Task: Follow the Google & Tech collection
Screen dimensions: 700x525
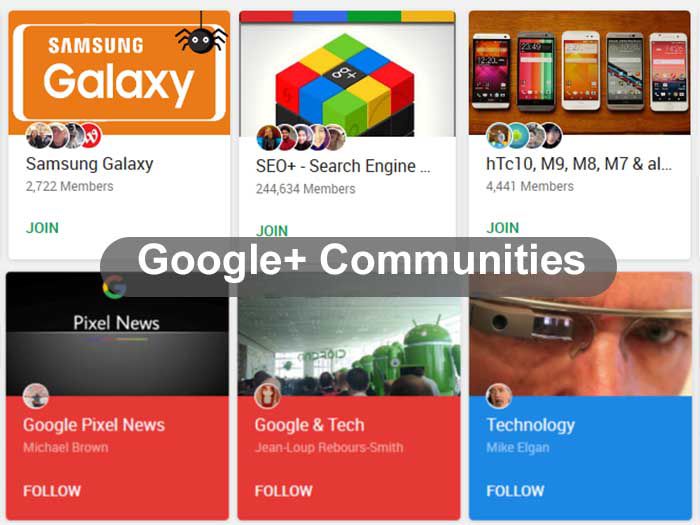Action: pos(283,491)
